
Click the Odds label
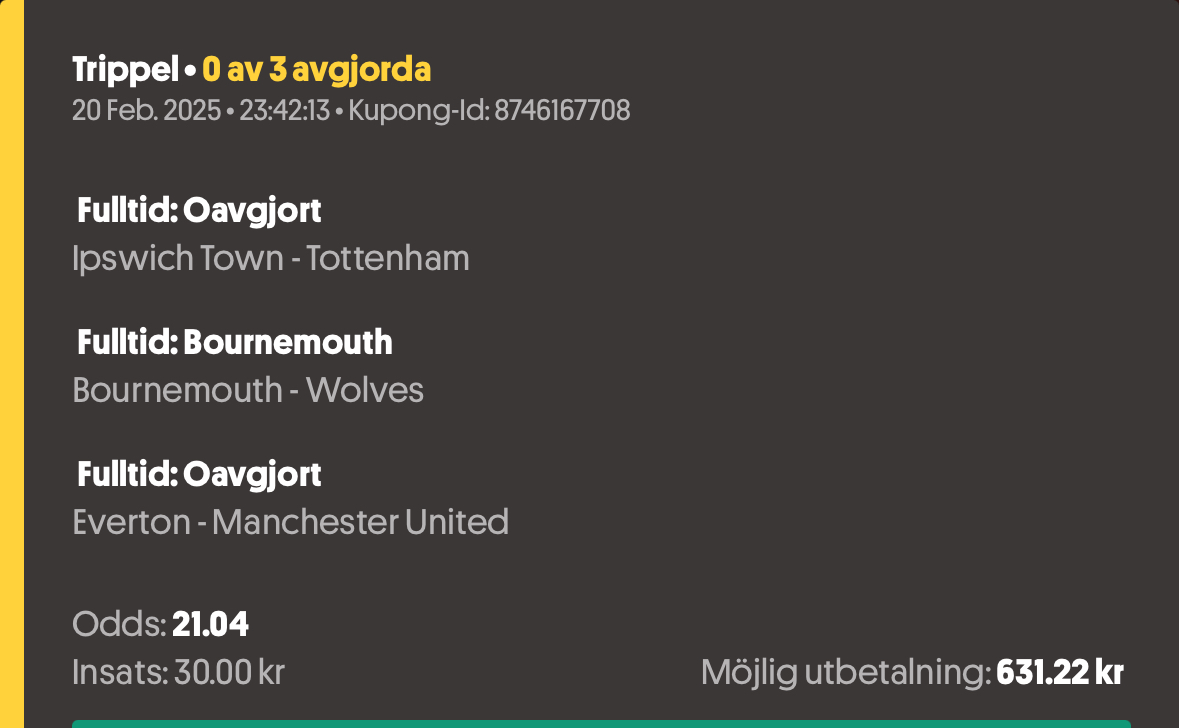[120, 624]
